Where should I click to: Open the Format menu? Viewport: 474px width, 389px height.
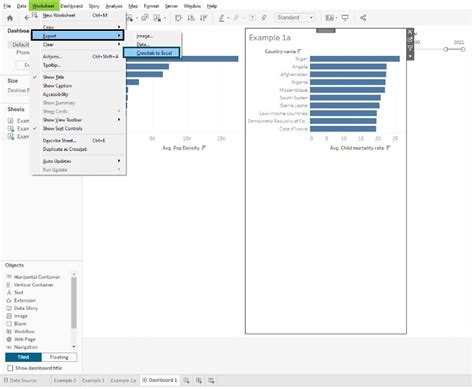click(151, 6)
